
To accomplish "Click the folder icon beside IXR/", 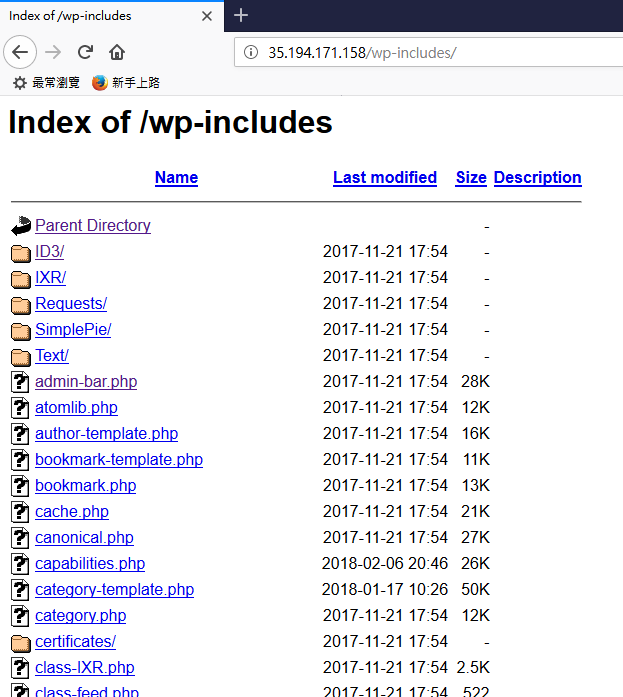I will [21, 279].
